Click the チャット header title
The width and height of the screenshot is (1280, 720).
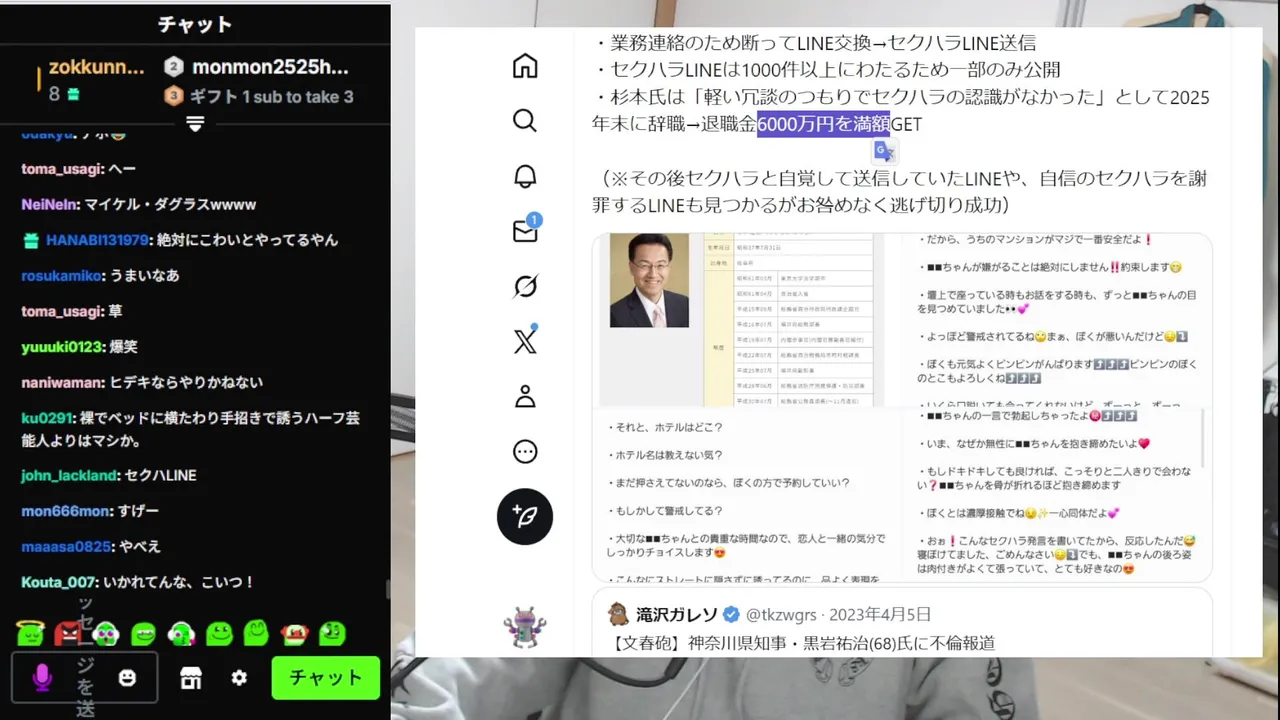[x=195, y=25]
